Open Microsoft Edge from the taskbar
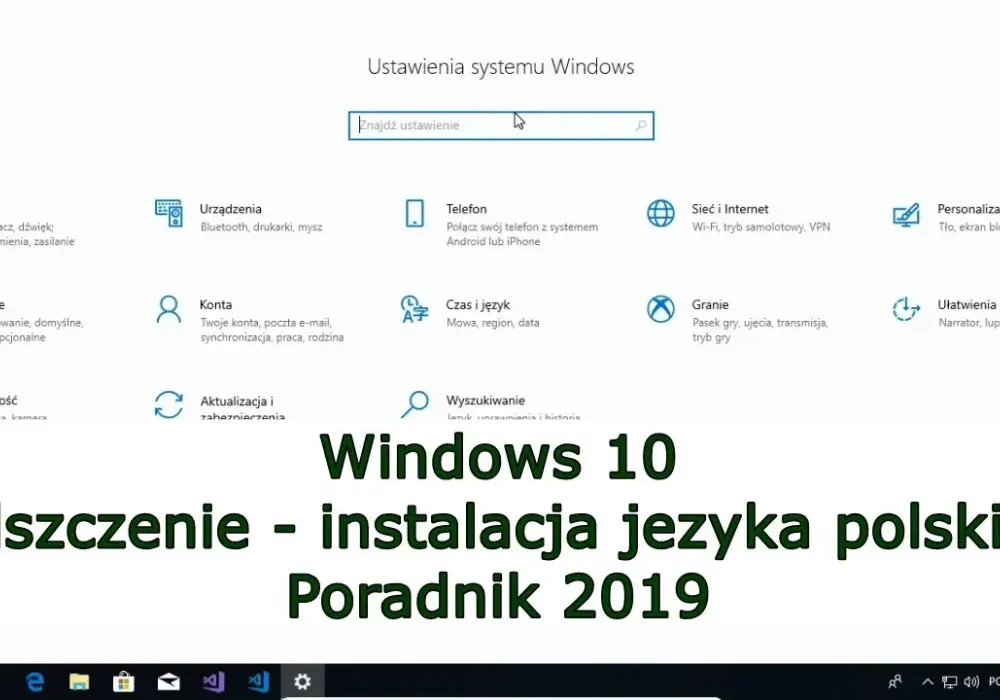The height and width of the screenshot is (700, 1000). click(x=35, y=682)
